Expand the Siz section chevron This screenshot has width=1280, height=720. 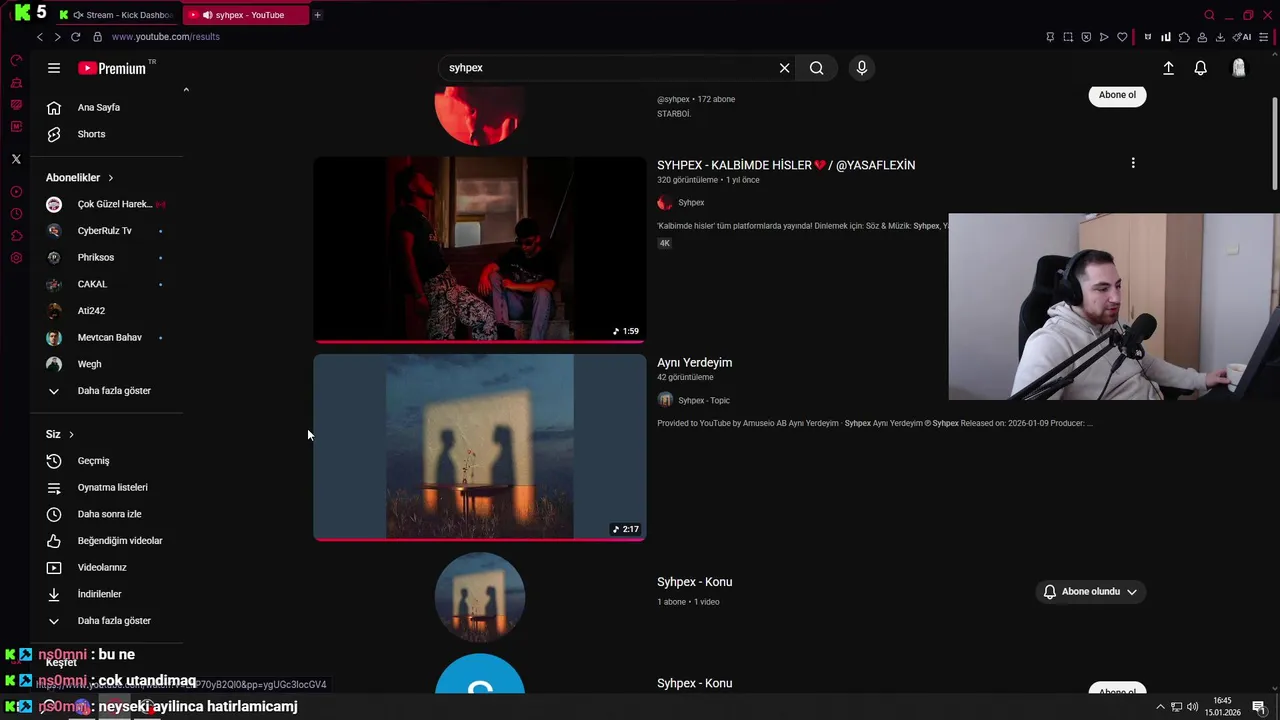click(71, 434)
